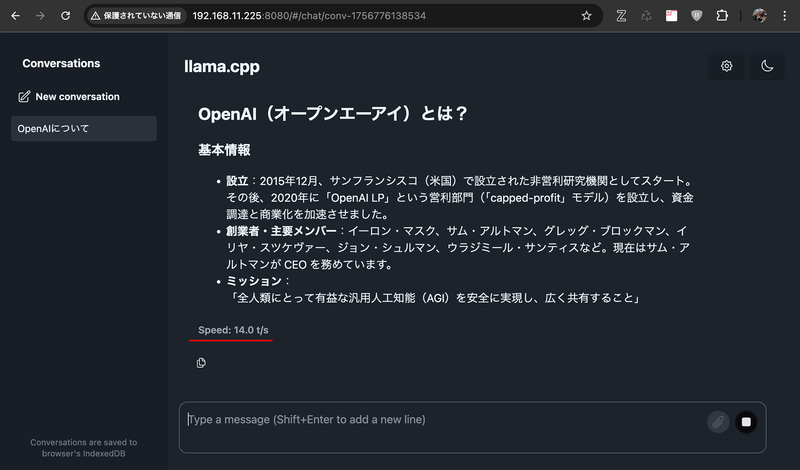The width and height of the screenshot is (800, 470).
Task: Open the red calendar extension icon
Action: (x=671, y=16)
